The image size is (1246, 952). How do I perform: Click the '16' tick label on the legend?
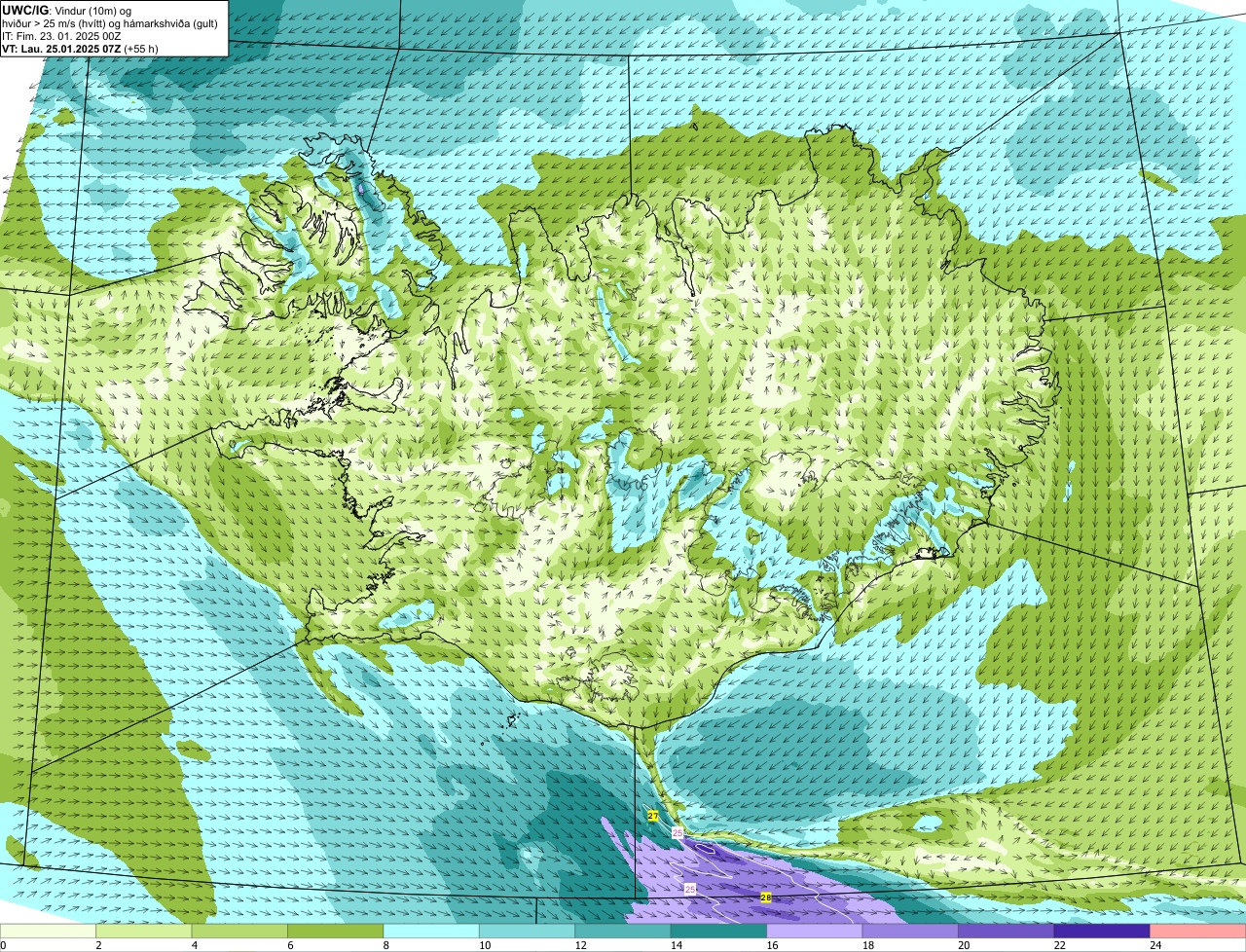pyautogui.click(x=772, y=945)
